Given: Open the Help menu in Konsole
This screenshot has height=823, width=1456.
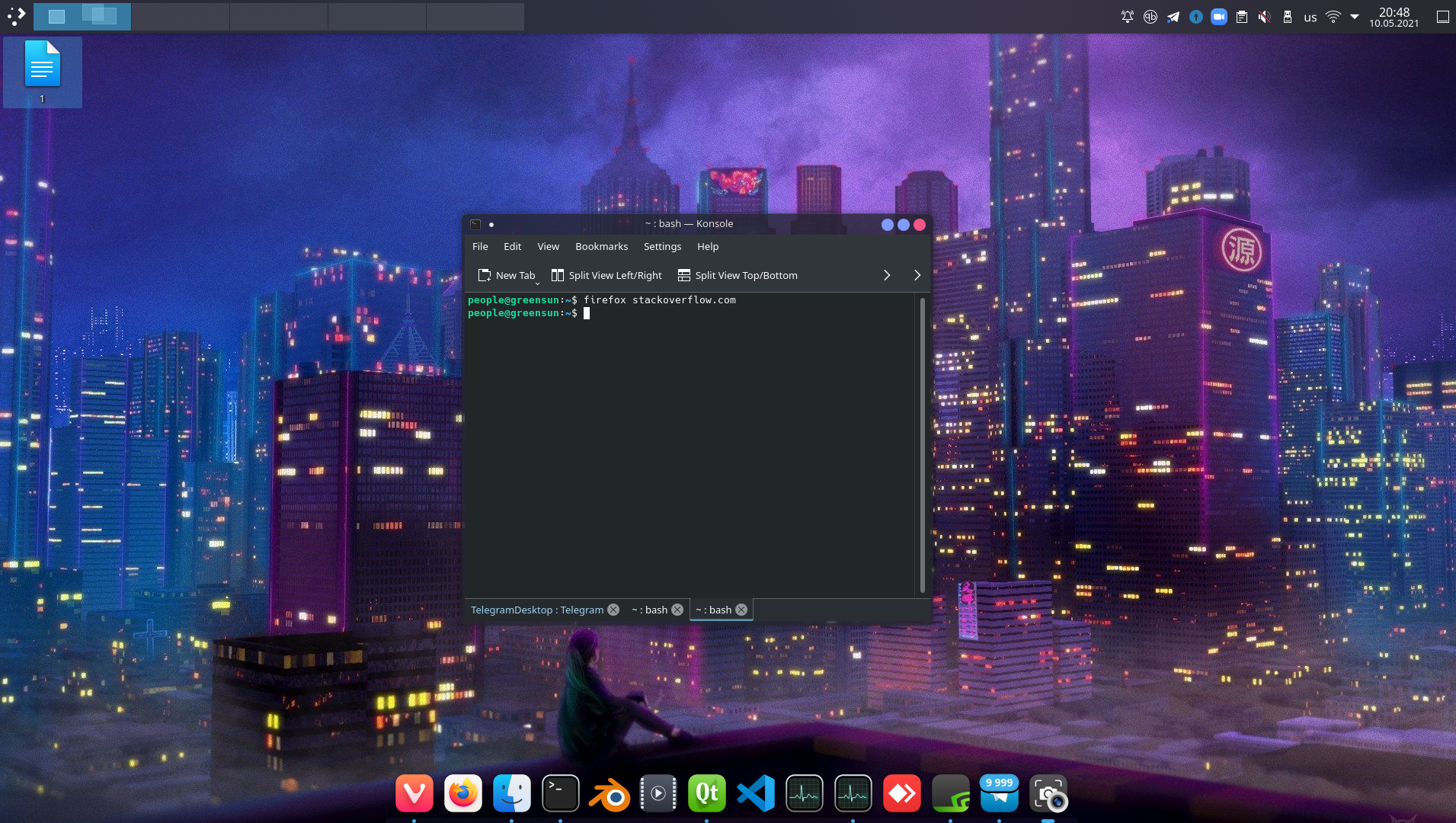Looking at the screenshot, I should (708, 246).
